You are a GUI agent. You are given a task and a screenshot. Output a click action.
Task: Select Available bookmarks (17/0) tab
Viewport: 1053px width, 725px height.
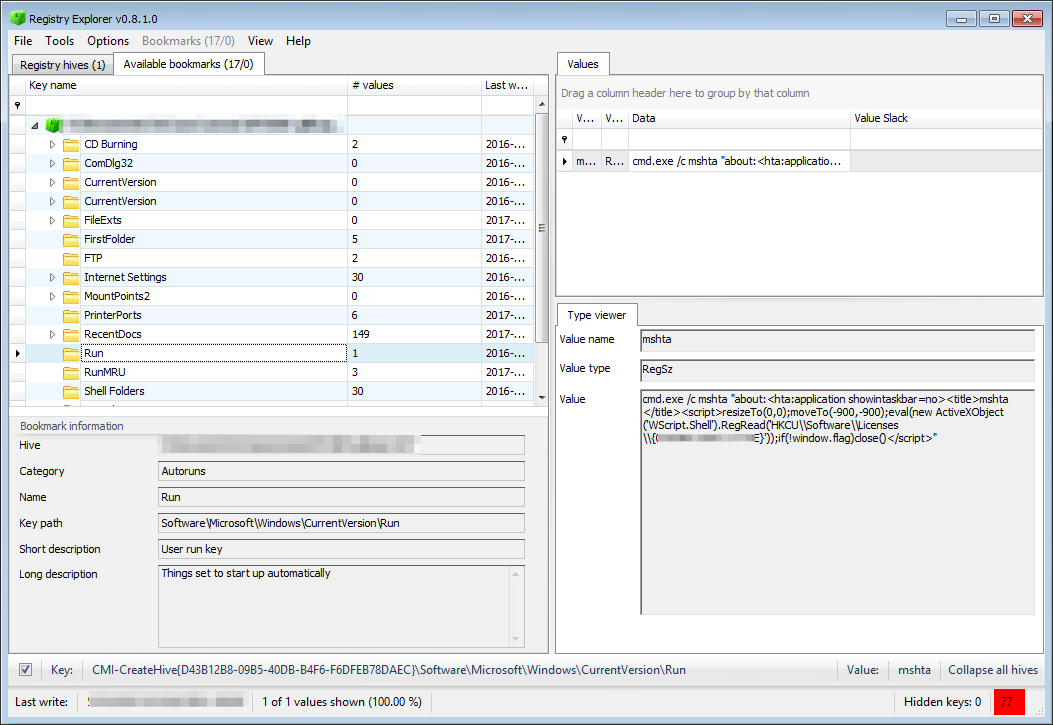coord(189,64)
